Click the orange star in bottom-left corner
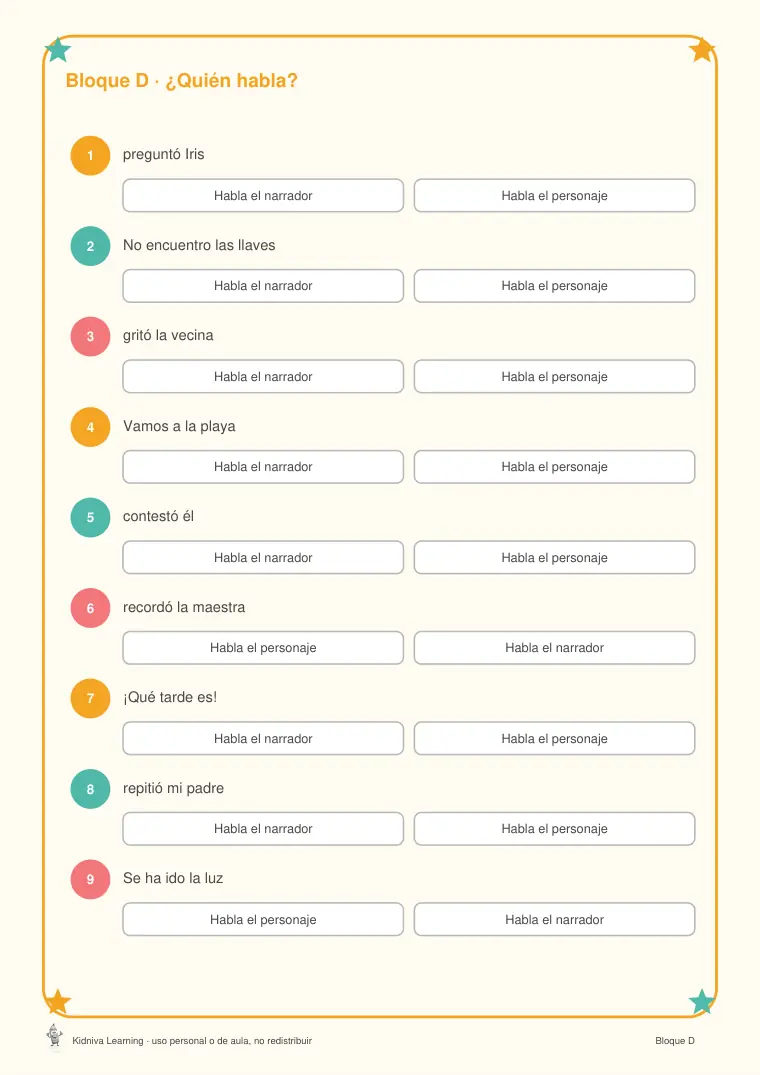760x1075 pixels. click(x=58, y=1002)
